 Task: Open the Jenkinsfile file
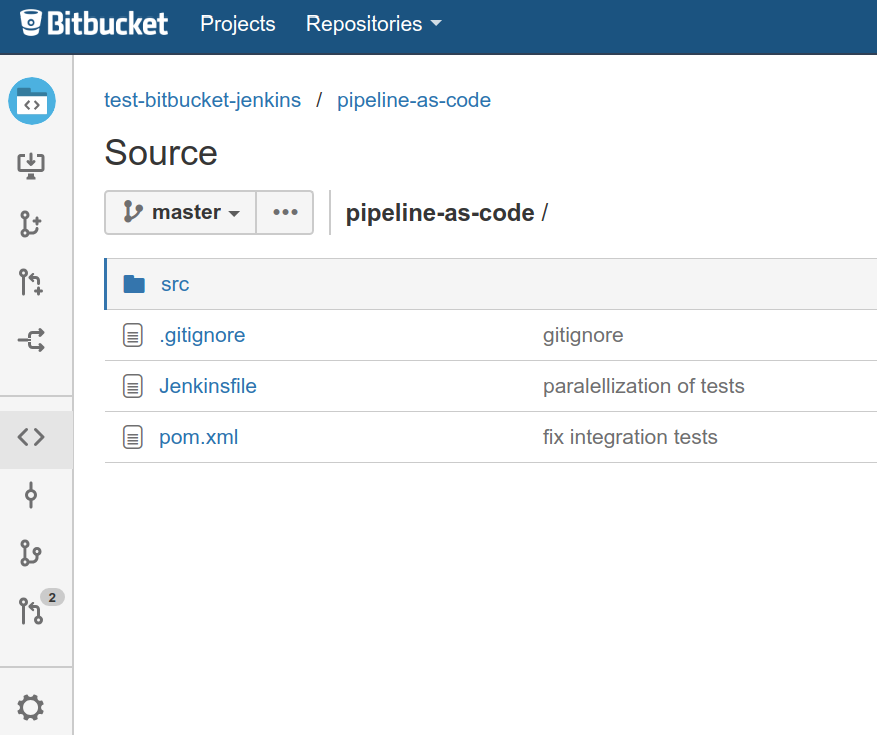click(208, 386)
